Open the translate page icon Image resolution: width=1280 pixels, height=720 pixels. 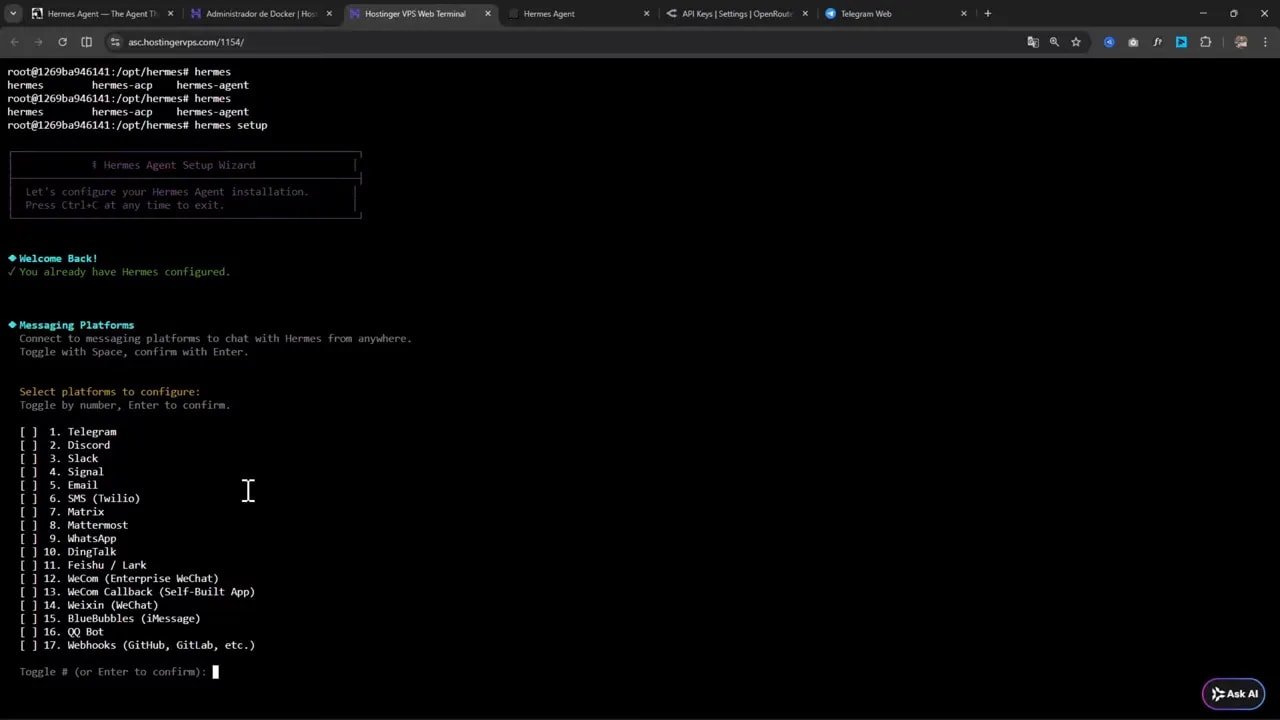pyautogui.click(x=1033, y=42)
